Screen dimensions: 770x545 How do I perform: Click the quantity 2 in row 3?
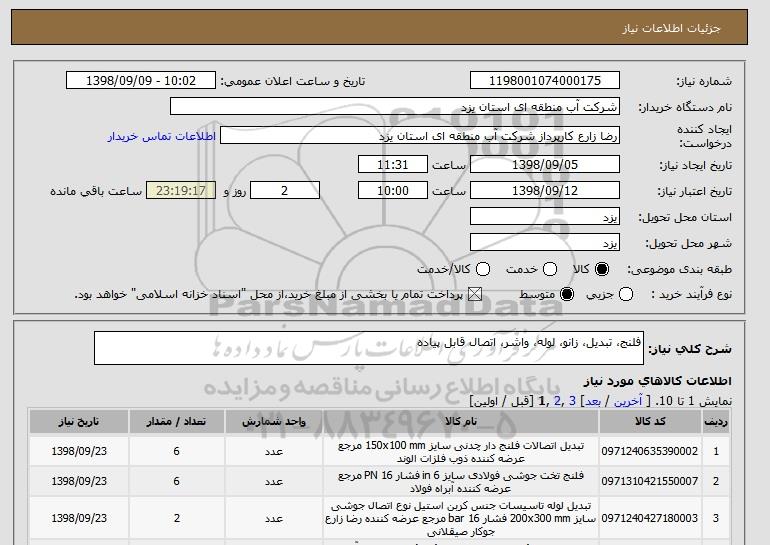pyautogui.click(x=176, y=518)
